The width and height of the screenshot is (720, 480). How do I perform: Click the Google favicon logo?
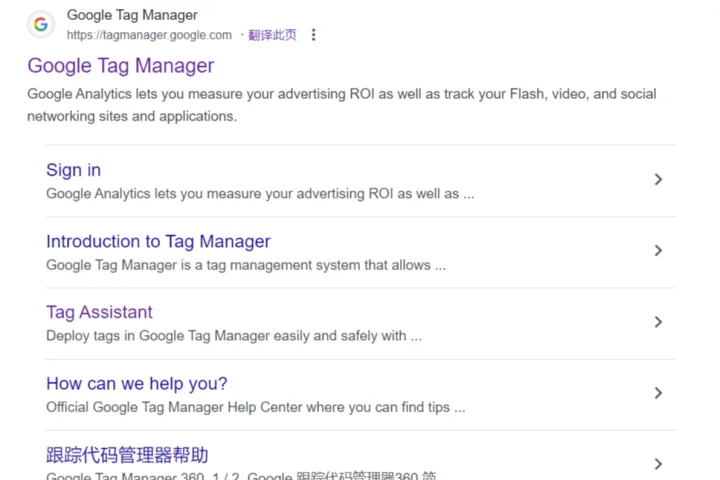tap(41, 24)
